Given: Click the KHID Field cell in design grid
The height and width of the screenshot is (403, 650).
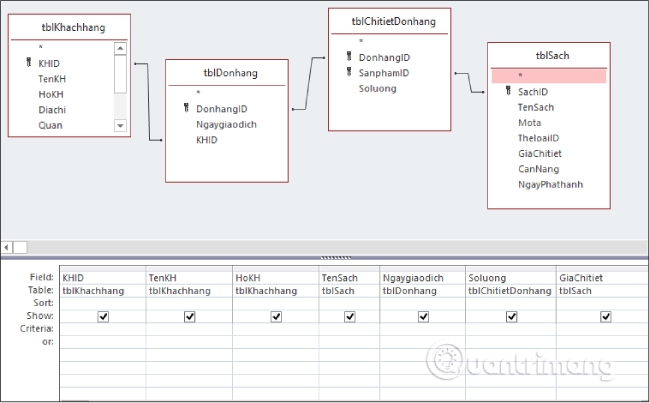Looking at the screenshot, I should (103, 278).
